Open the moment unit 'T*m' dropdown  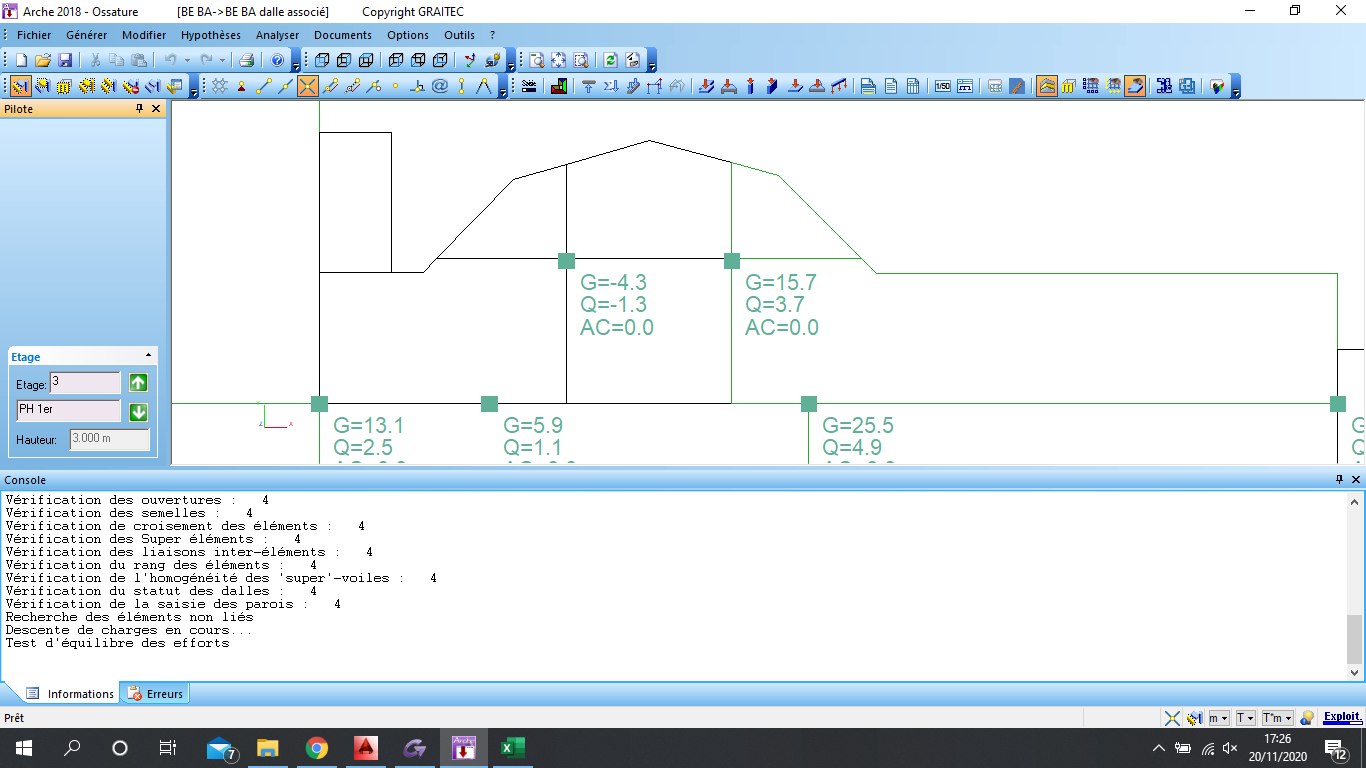pos(1277,718)
